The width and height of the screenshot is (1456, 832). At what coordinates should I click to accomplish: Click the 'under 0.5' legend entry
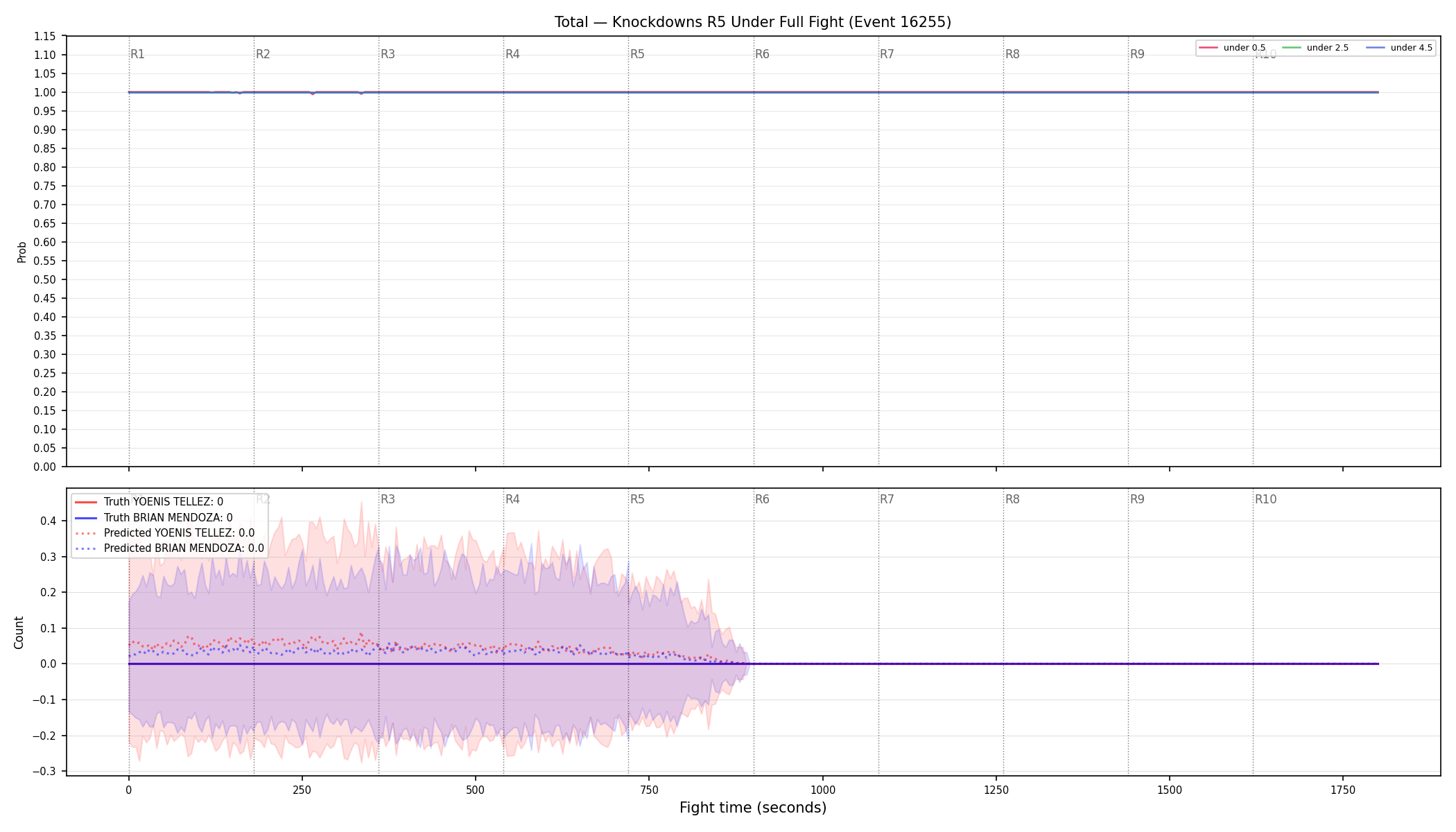coord(1233,48)
